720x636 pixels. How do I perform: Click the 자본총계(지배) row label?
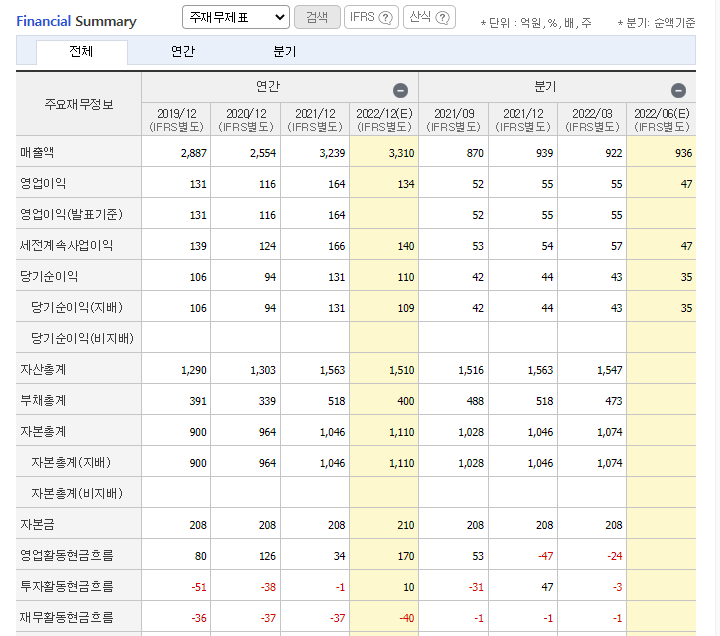point(71,462)
